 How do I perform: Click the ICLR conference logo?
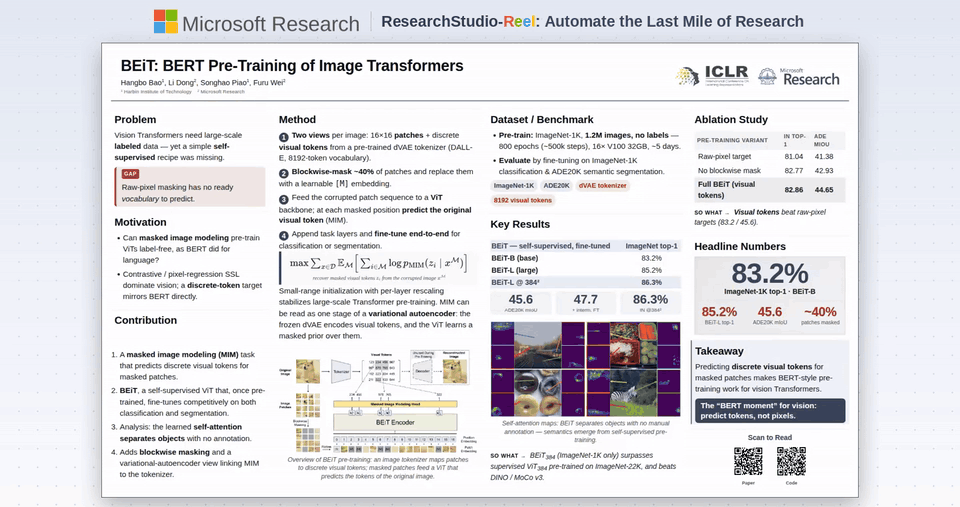pos(712,76)
